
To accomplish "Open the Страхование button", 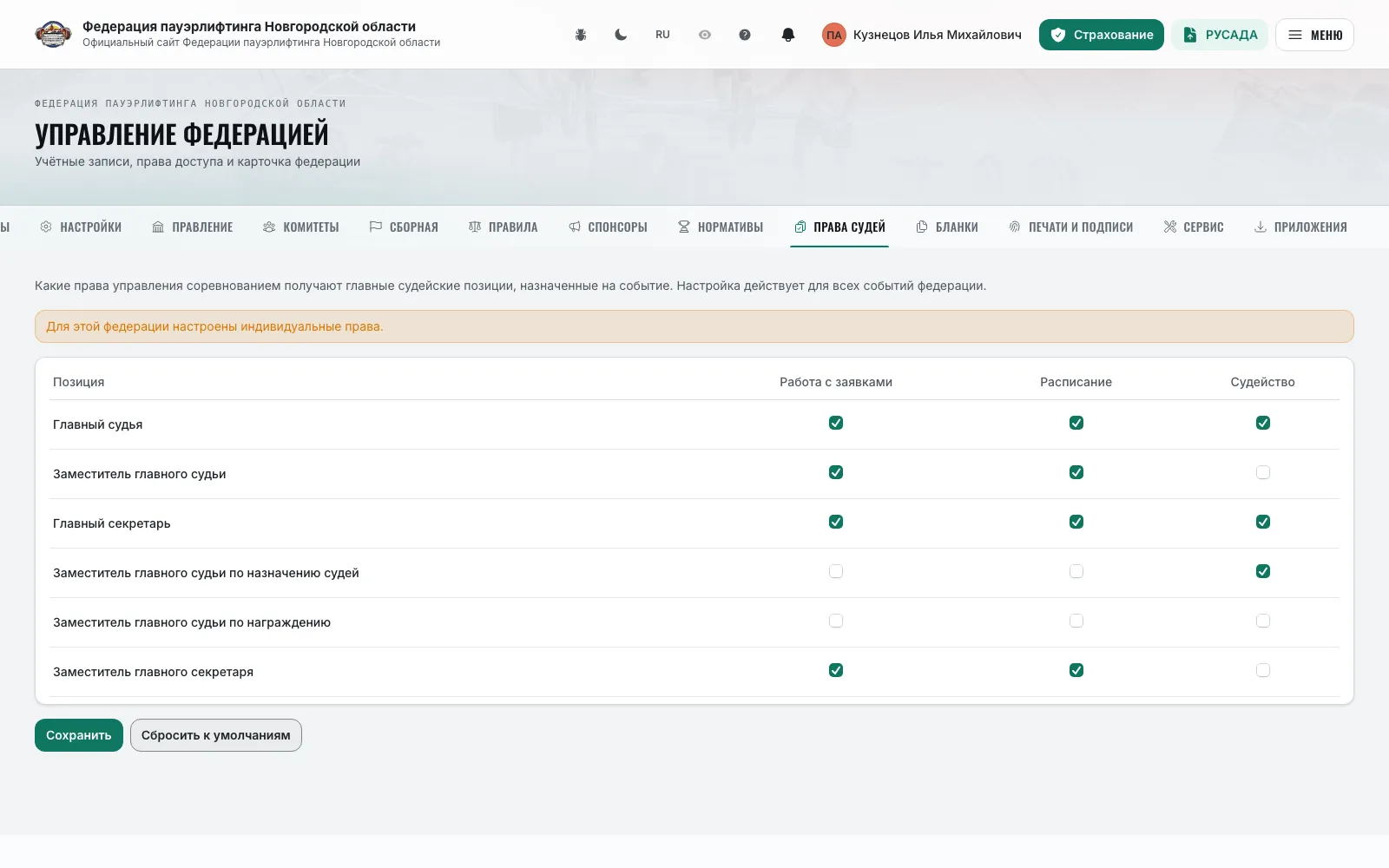I will click(1102, 35).
